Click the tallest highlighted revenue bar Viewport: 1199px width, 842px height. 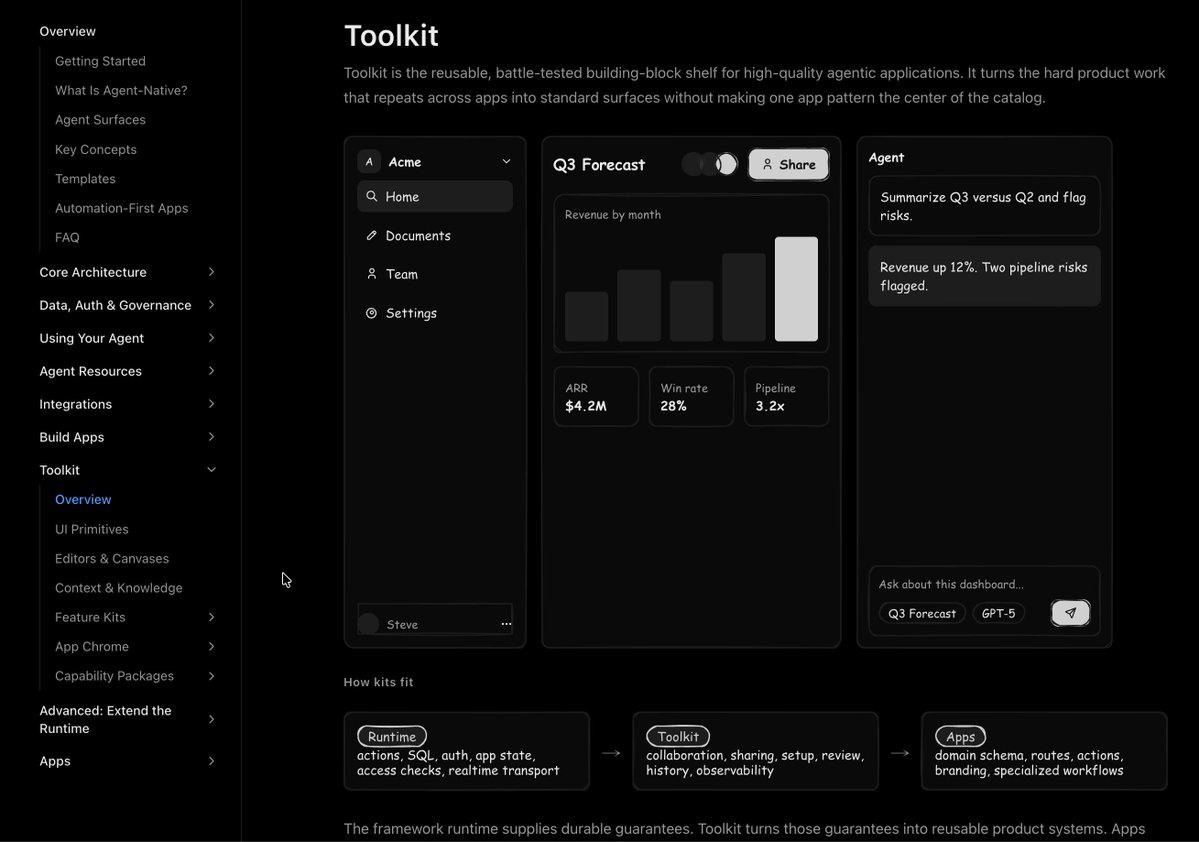(796, 289)
